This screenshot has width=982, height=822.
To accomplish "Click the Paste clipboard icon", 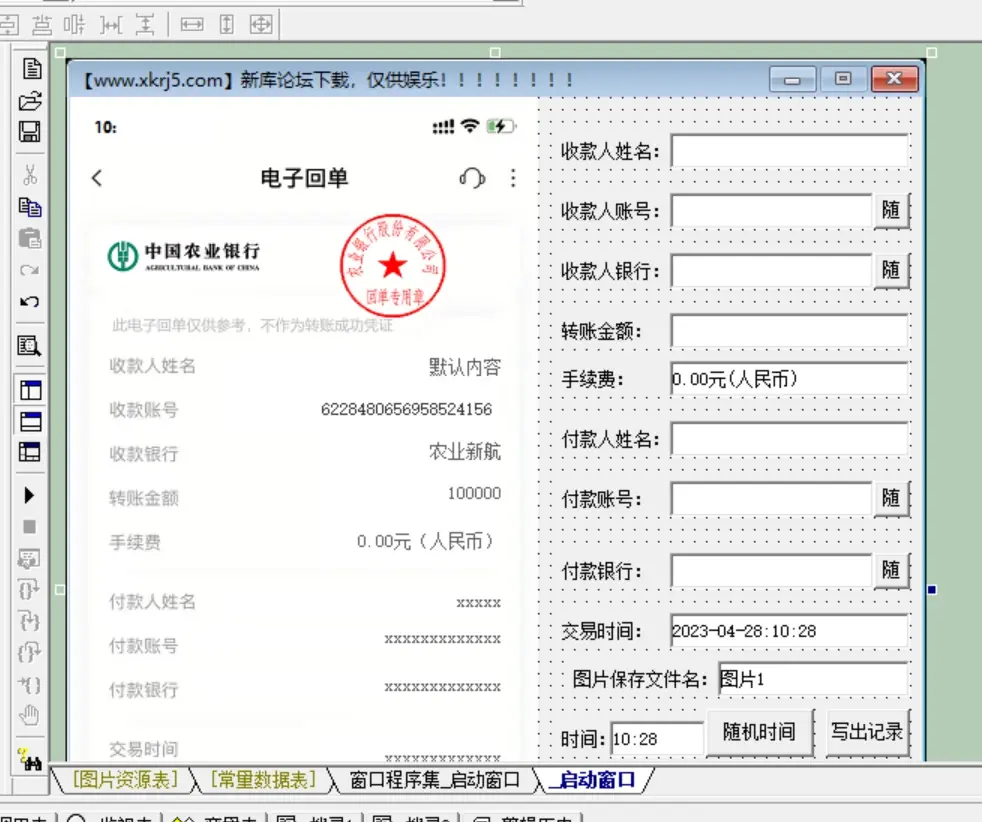I will (30, 239).
